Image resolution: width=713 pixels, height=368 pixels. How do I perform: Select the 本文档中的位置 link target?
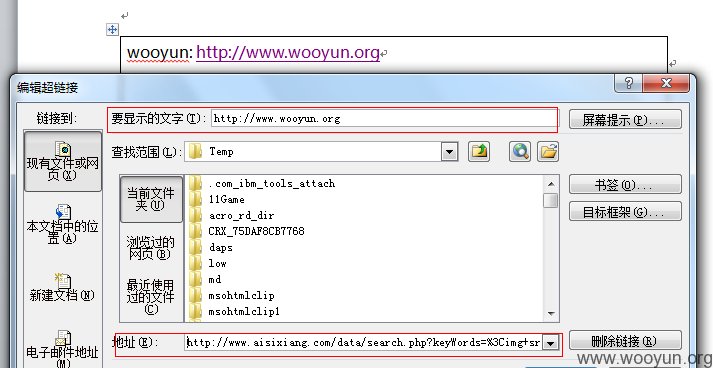coord(63,225)
